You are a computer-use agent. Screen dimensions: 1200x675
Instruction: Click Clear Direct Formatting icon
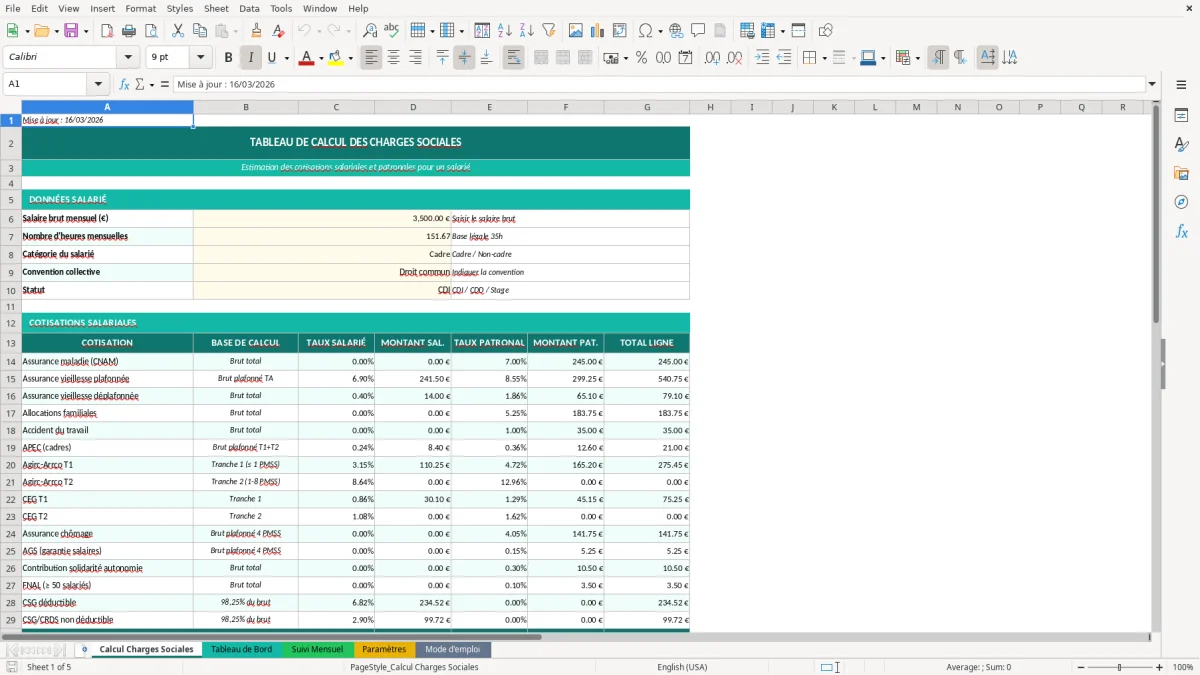click(x=278, y=31)
